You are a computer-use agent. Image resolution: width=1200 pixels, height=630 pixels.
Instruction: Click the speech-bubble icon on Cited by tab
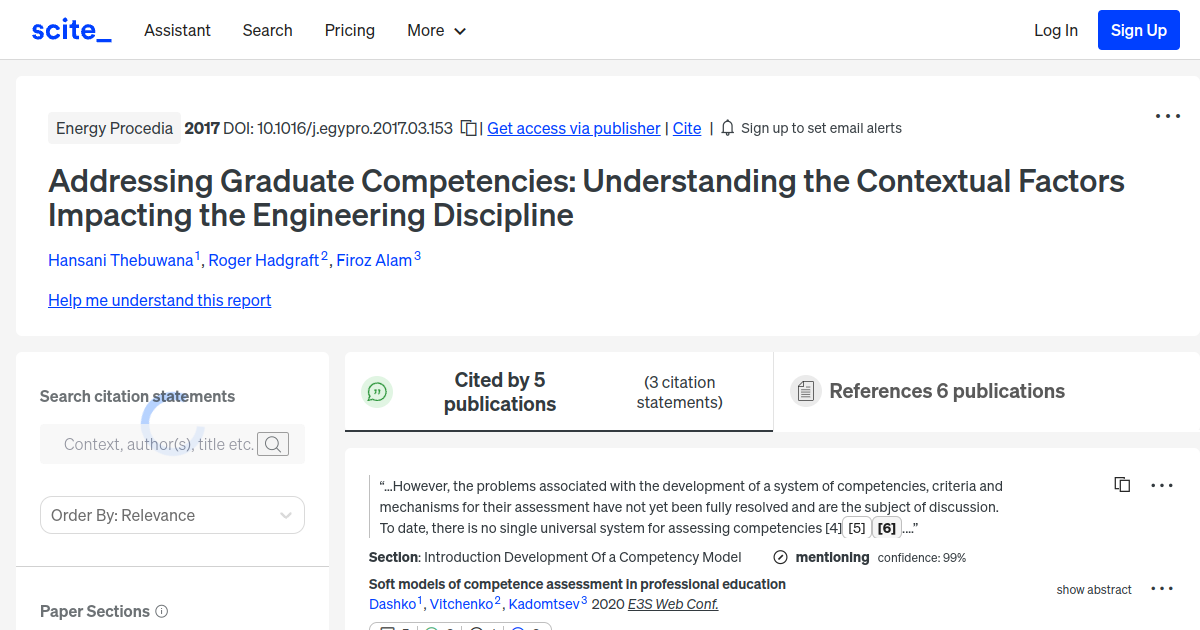pos(377,391)
